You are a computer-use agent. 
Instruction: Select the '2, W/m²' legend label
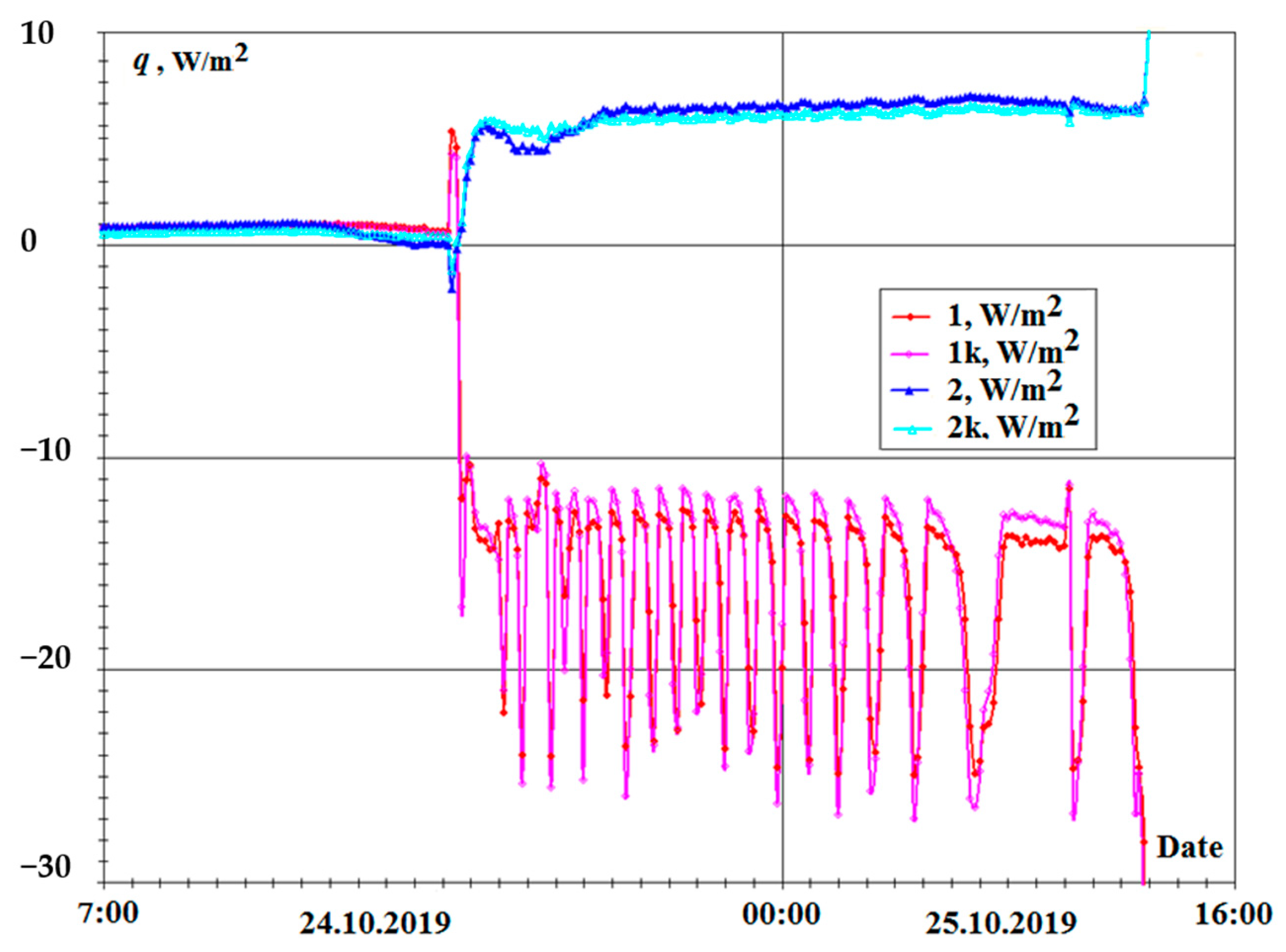coord(1004,389)
